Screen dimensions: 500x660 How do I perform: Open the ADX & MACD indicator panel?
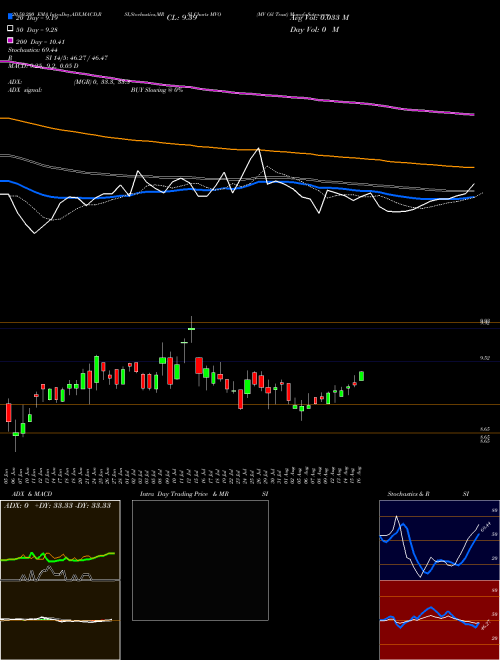click(x=60, y=580)
